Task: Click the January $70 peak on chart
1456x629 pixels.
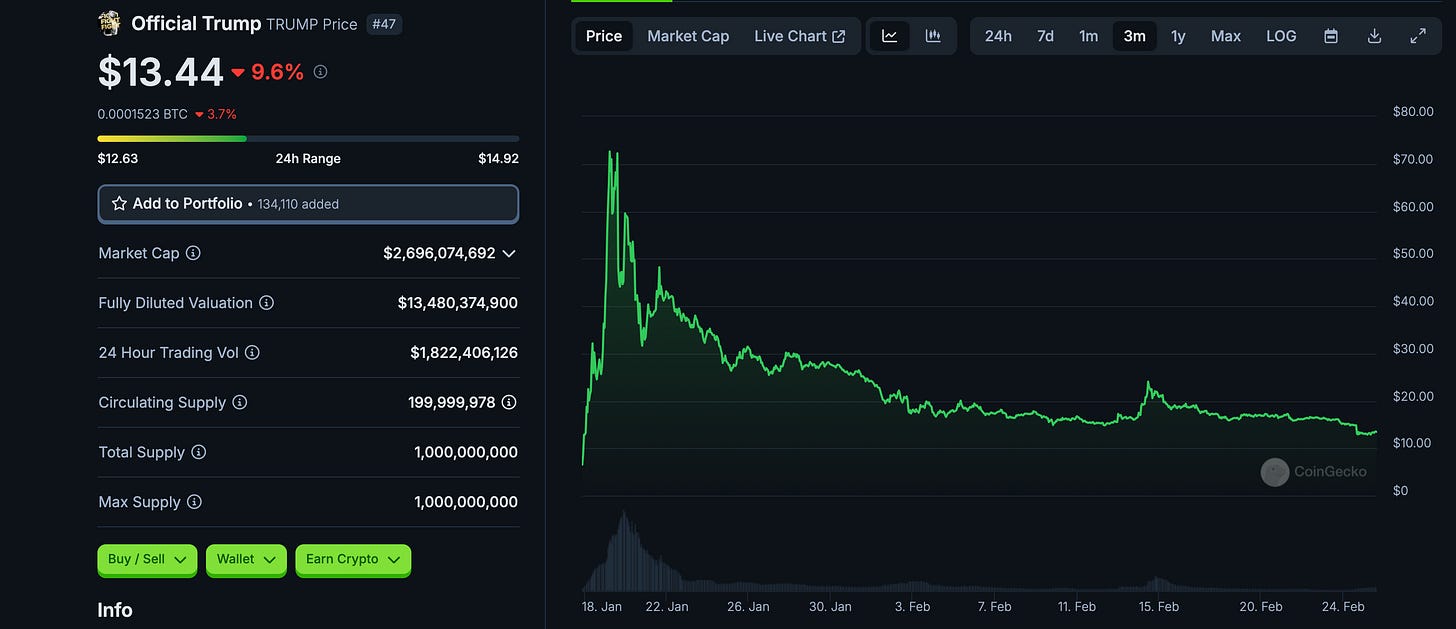Action: (x=611, y=155)
